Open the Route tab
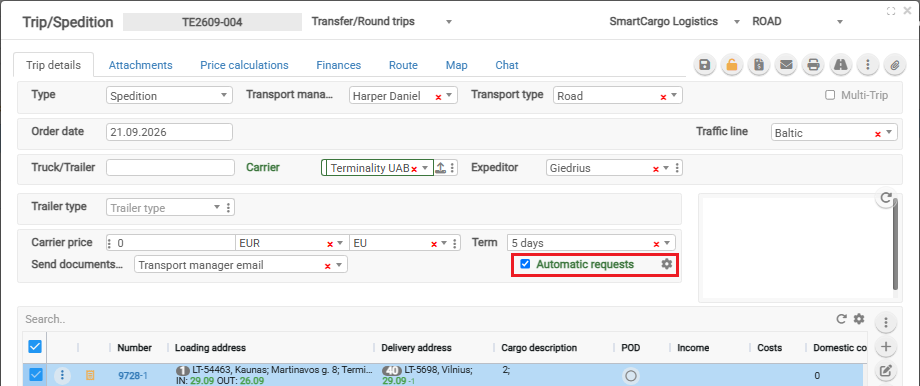This screenshot has width=920, height=386. pyautogui.click(x=403, y=65)
